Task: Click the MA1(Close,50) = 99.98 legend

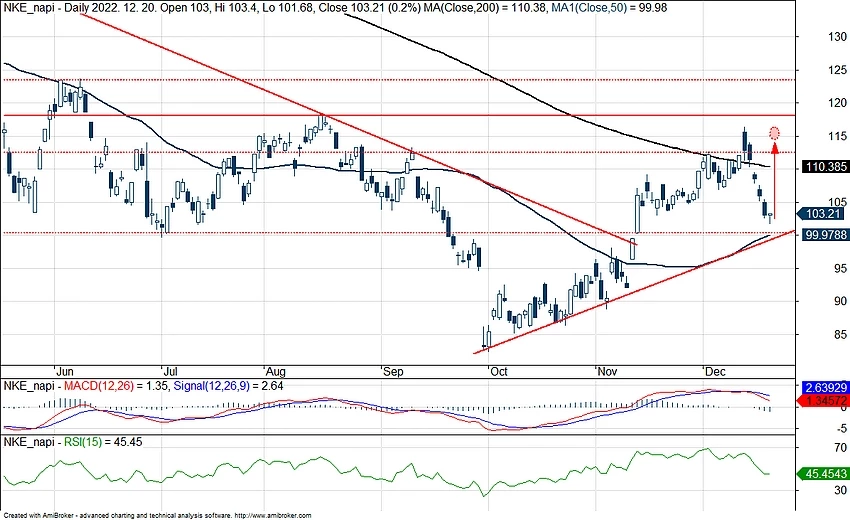Action: (x=609, y=8)
